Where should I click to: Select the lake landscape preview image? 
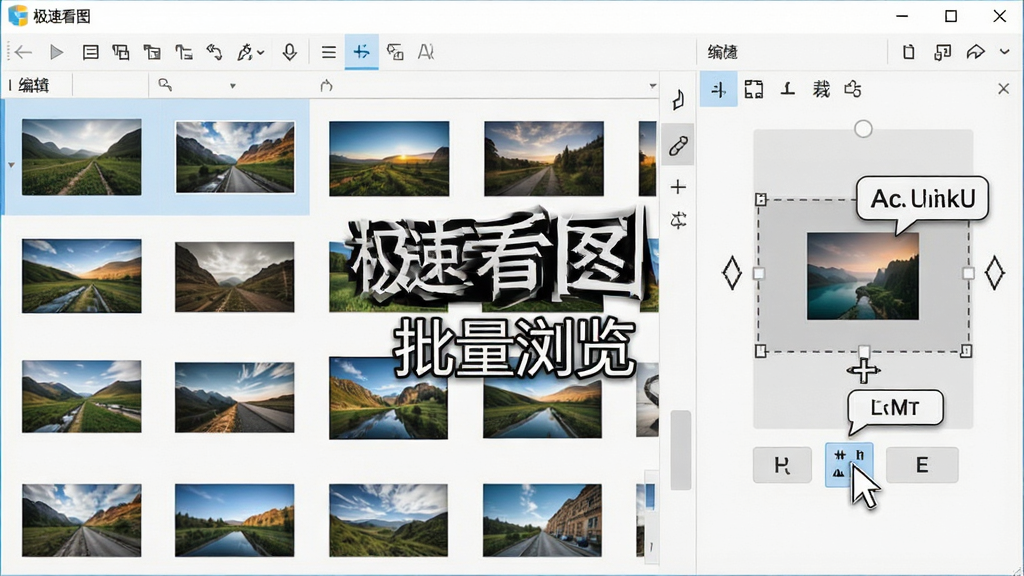click(x=863, y=276)
